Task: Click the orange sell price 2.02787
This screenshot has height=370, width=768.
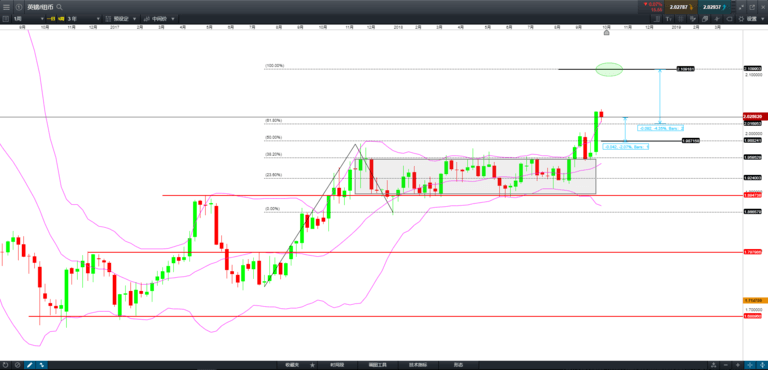Action: click(681, 7)
